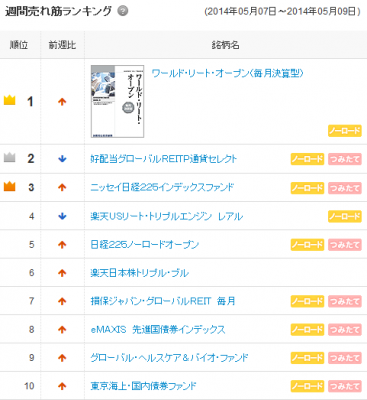Click つみたて badge for 東京海上・国内債券ファンド
Screen dimensions: 367x400
coord(345,386)
